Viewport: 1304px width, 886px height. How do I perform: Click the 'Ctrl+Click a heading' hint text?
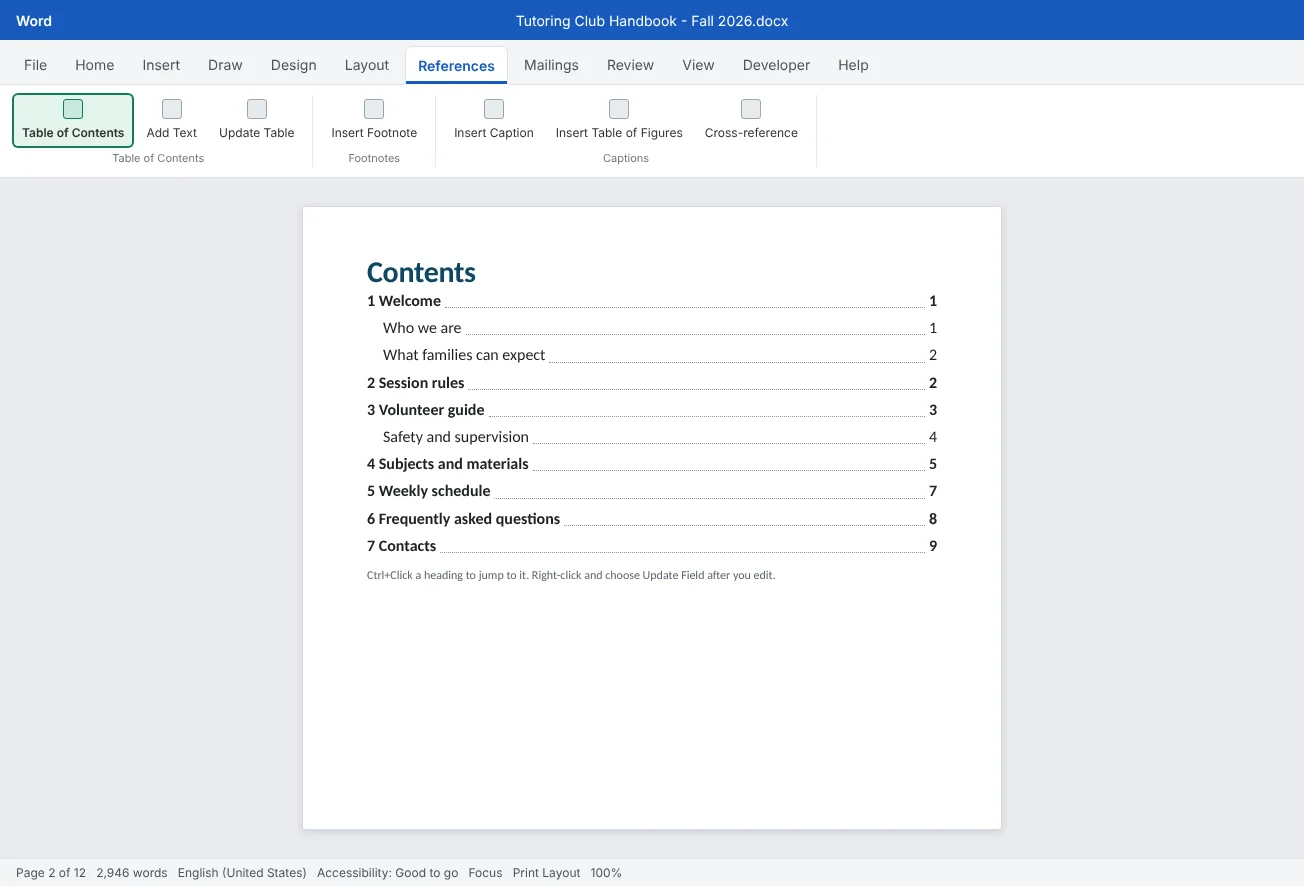571,575
